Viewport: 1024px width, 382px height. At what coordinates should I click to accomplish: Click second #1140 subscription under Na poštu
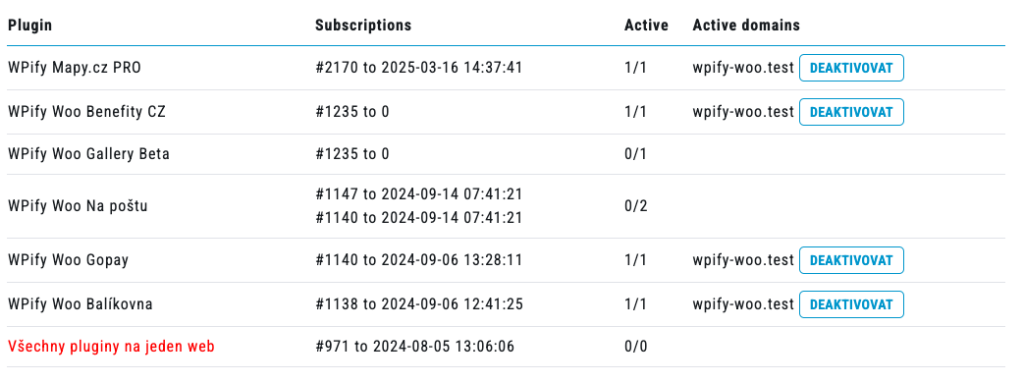pyautogui.click(x=419, y=218)
